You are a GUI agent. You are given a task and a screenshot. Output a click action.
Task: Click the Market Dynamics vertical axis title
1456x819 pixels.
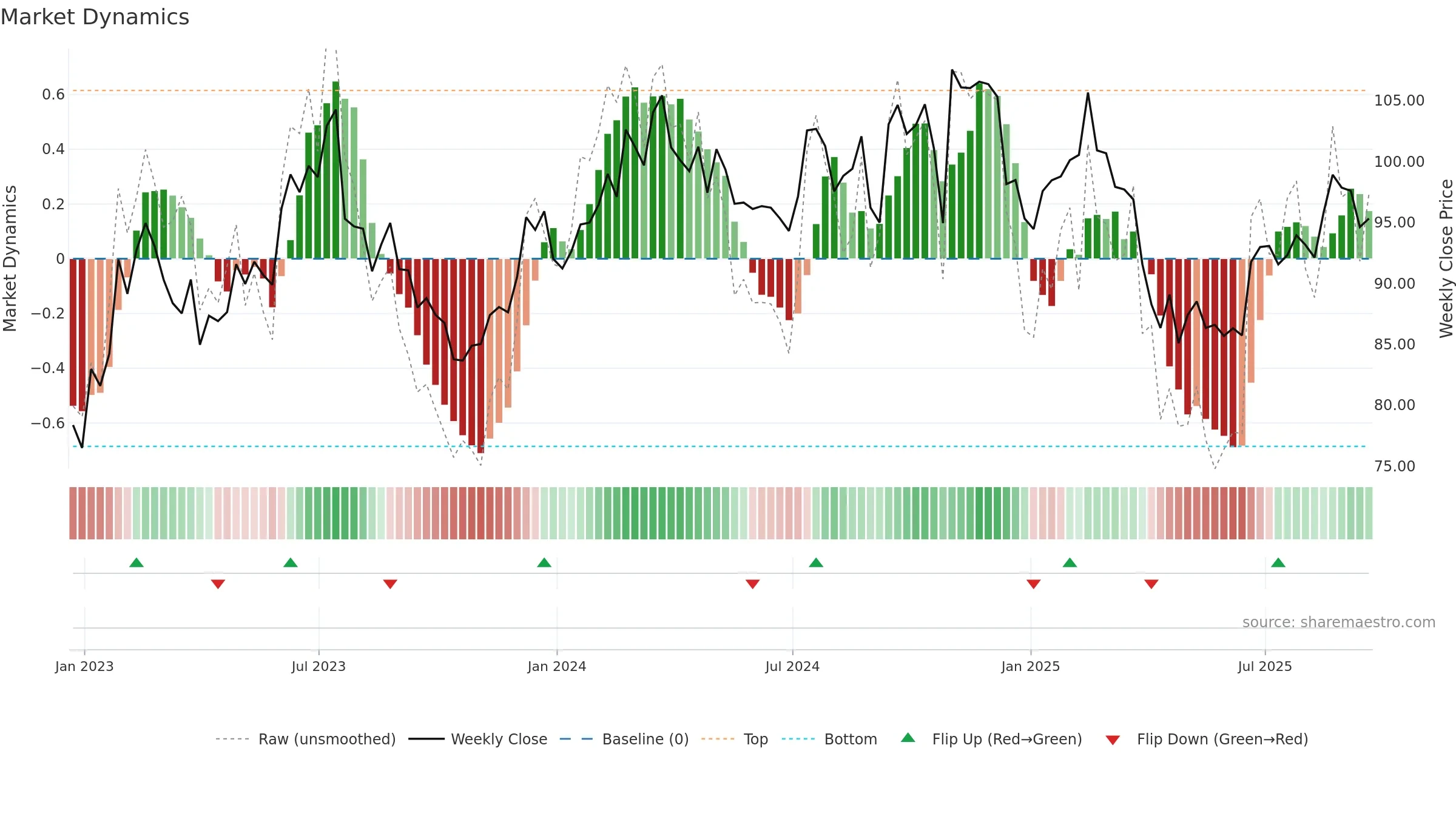10,258
